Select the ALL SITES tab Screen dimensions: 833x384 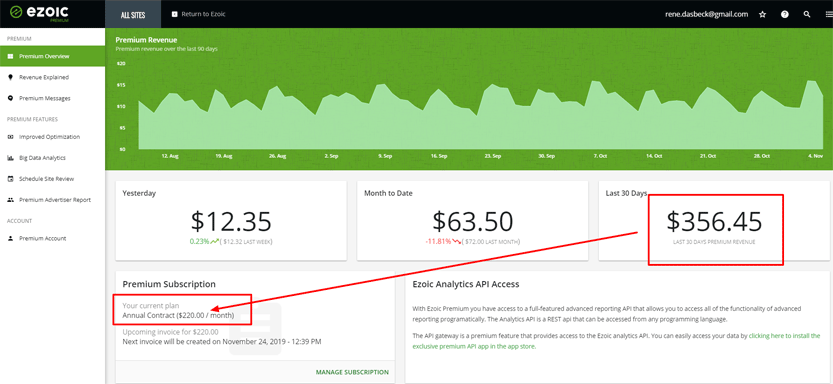[133, 14]
